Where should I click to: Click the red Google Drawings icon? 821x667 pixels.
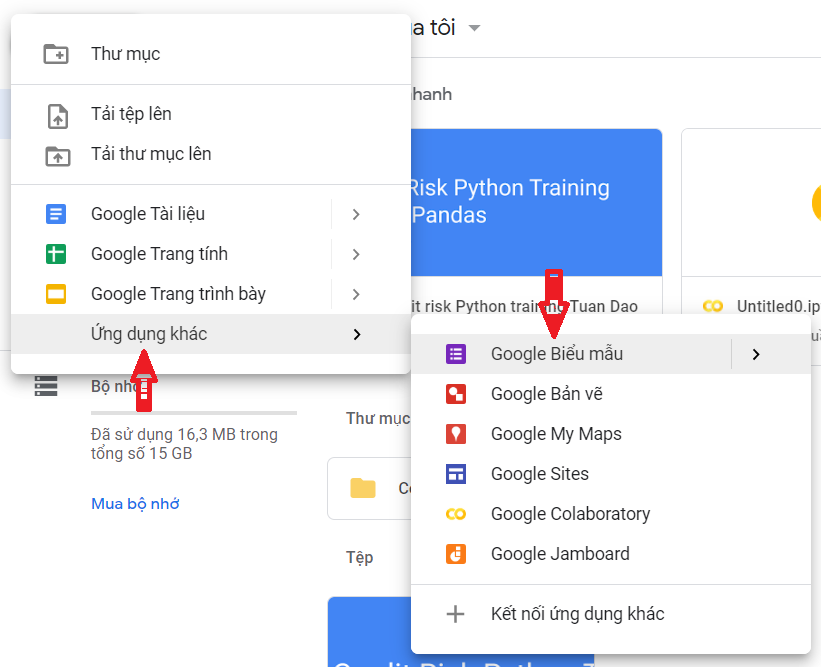tap(456, 394)
